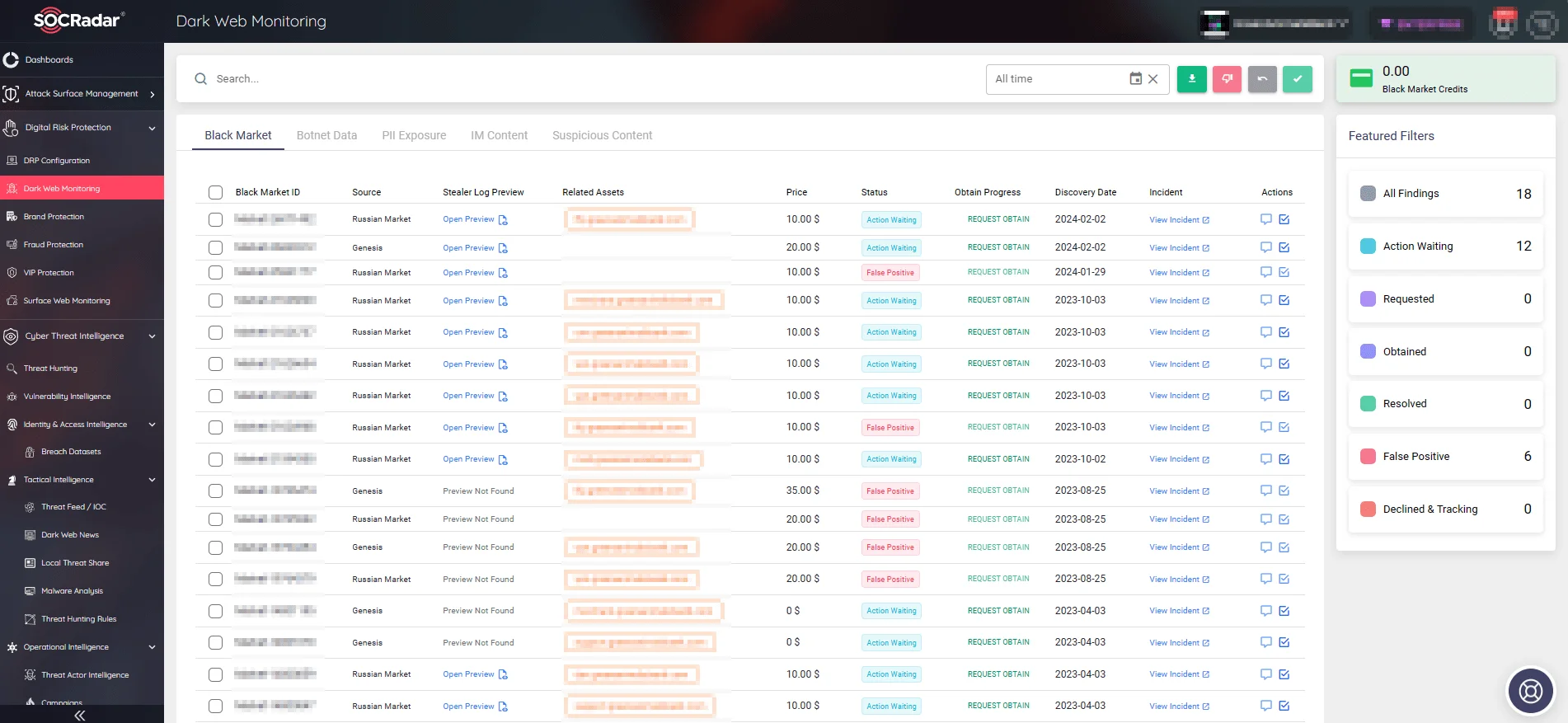1568x723 pixels.
Task: Check the 2023-10-03 False Positive row
Action: point(215,428)
